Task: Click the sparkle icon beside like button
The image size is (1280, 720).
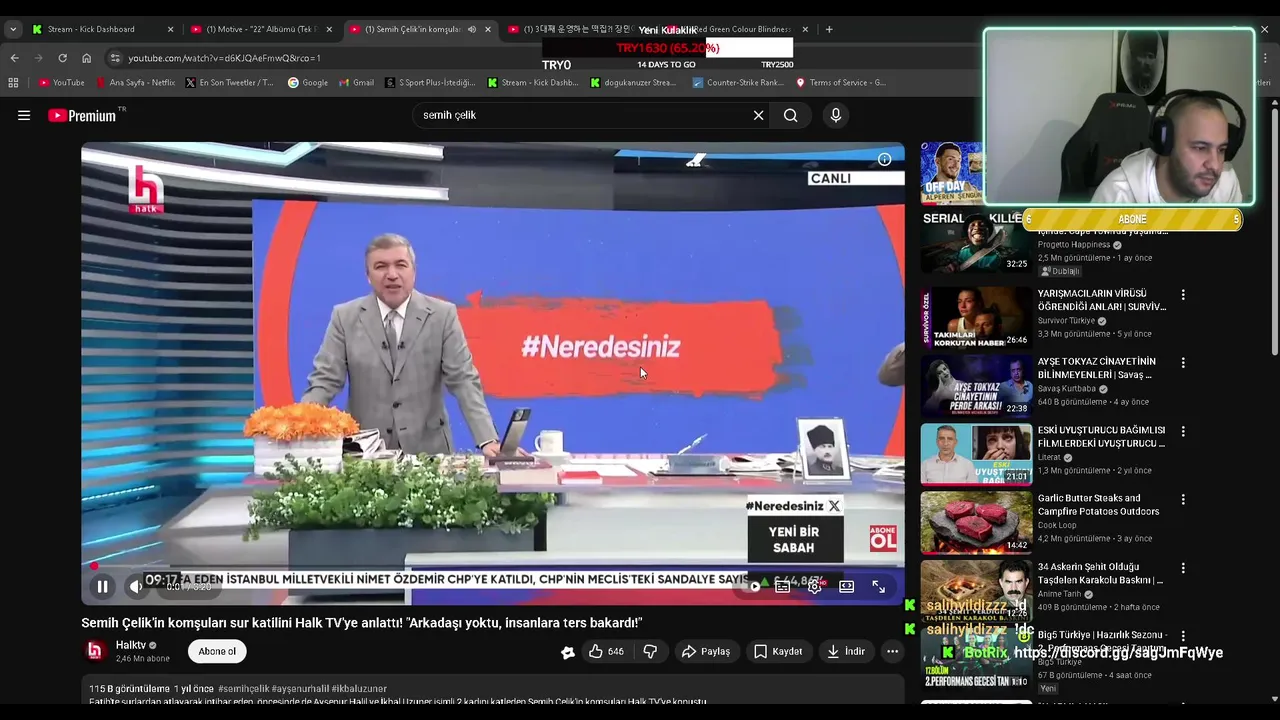Action: (x=567, y=652)
